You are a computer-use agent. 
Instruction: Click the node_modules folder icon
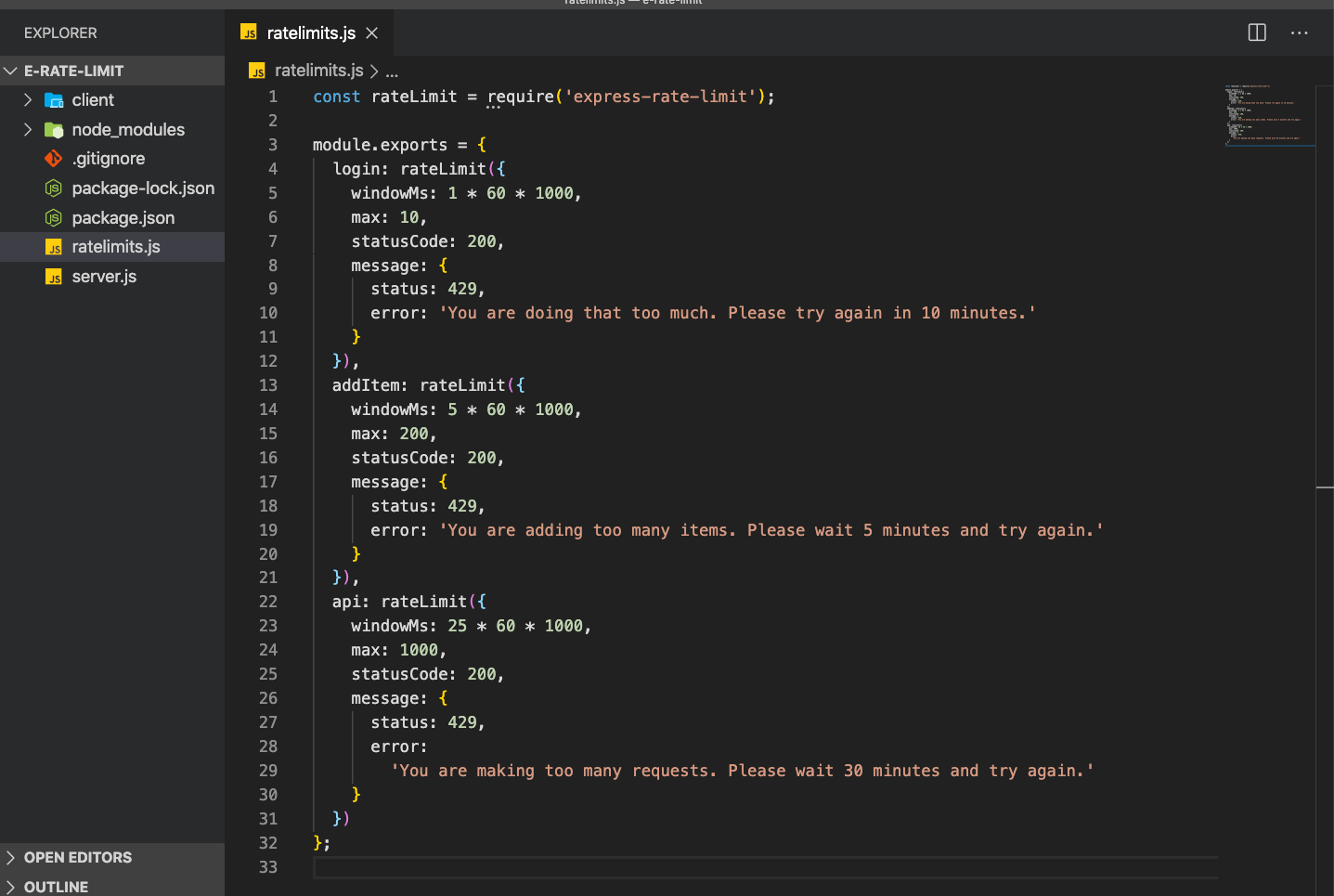coord(54,130)
